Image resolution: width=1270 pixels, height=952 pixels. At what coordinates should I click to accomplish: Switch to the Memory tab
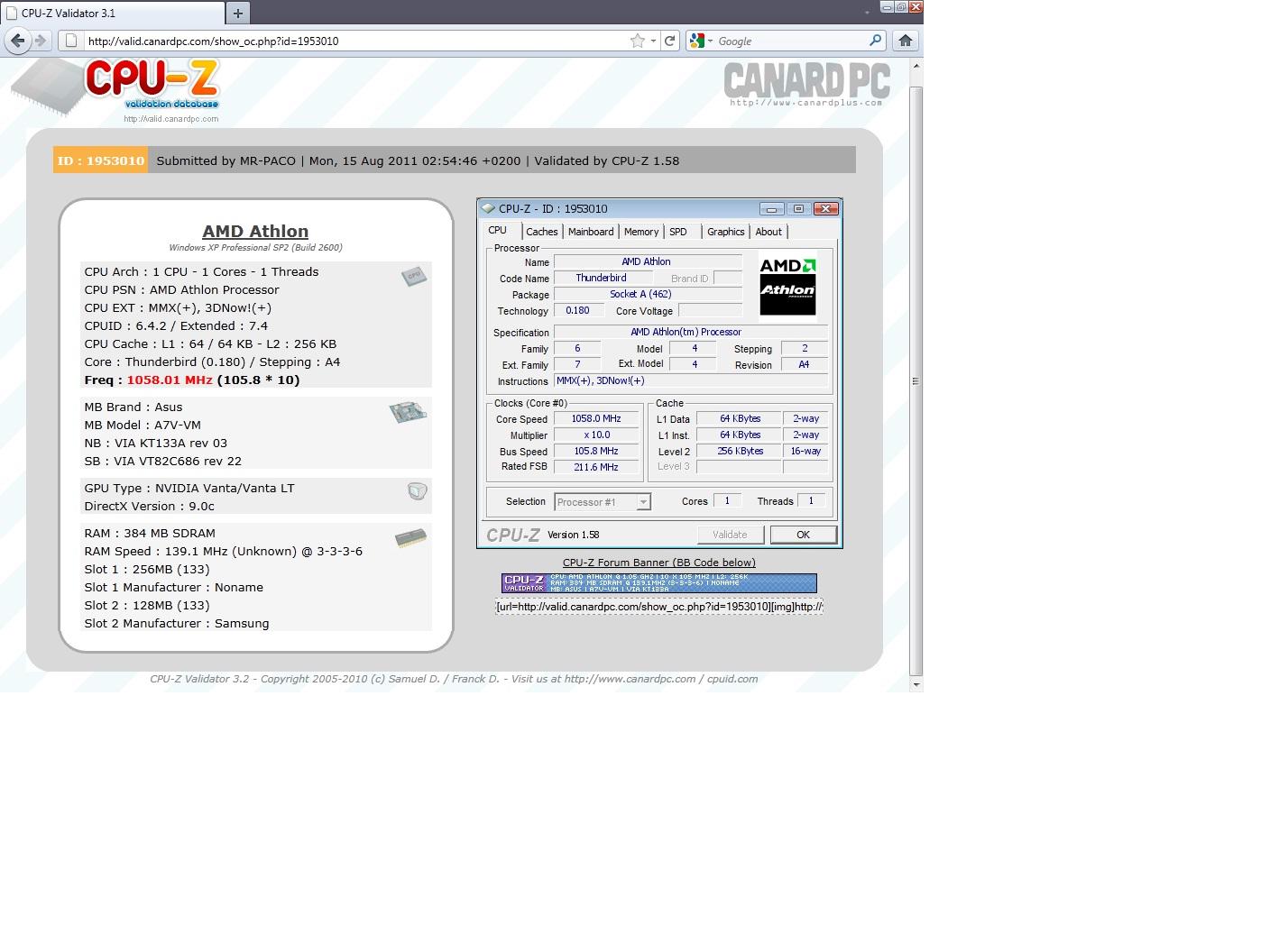click(641, 232)
